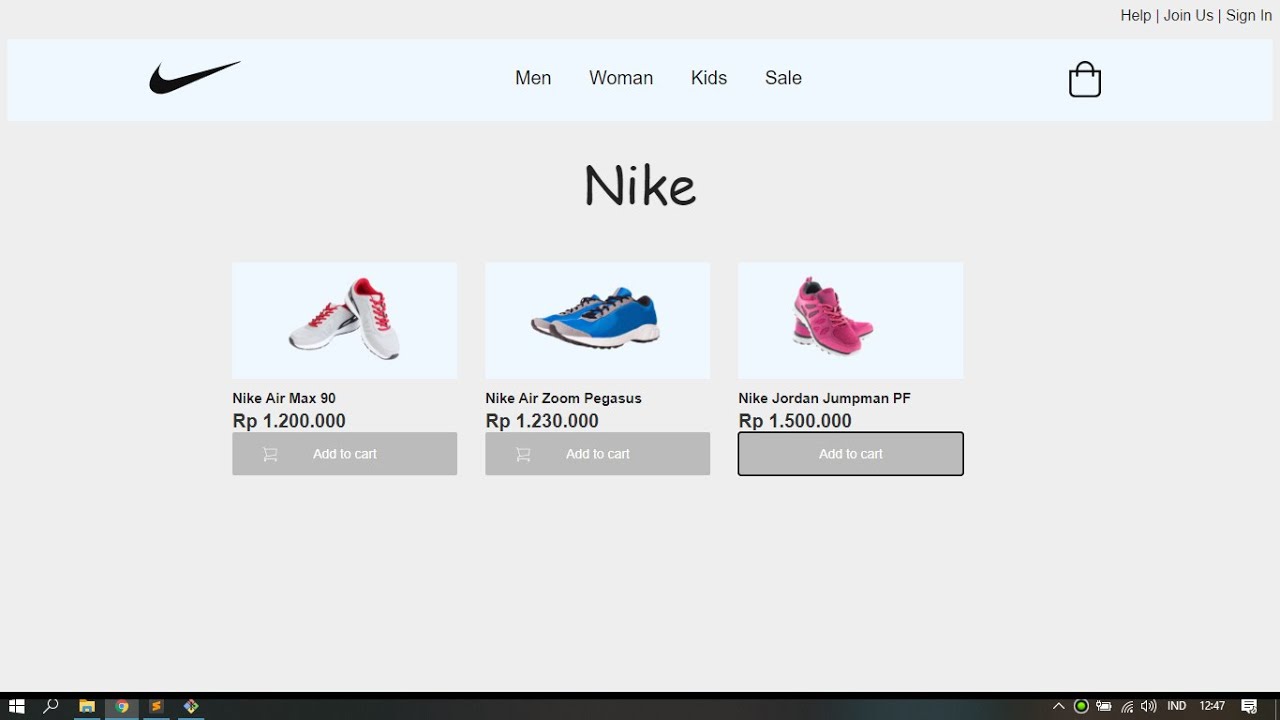The image size is (1280, 720).
Task: Click the Nike Jordan Jumpman PF title
Action: pyautogui.click(x=824, y=398)
